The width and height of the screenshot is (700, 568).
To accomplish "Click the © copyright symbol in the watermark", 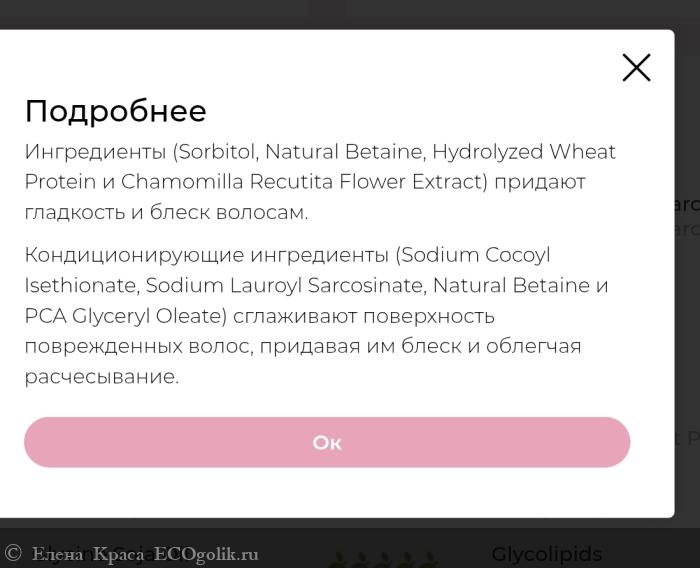I will (13, 553).
